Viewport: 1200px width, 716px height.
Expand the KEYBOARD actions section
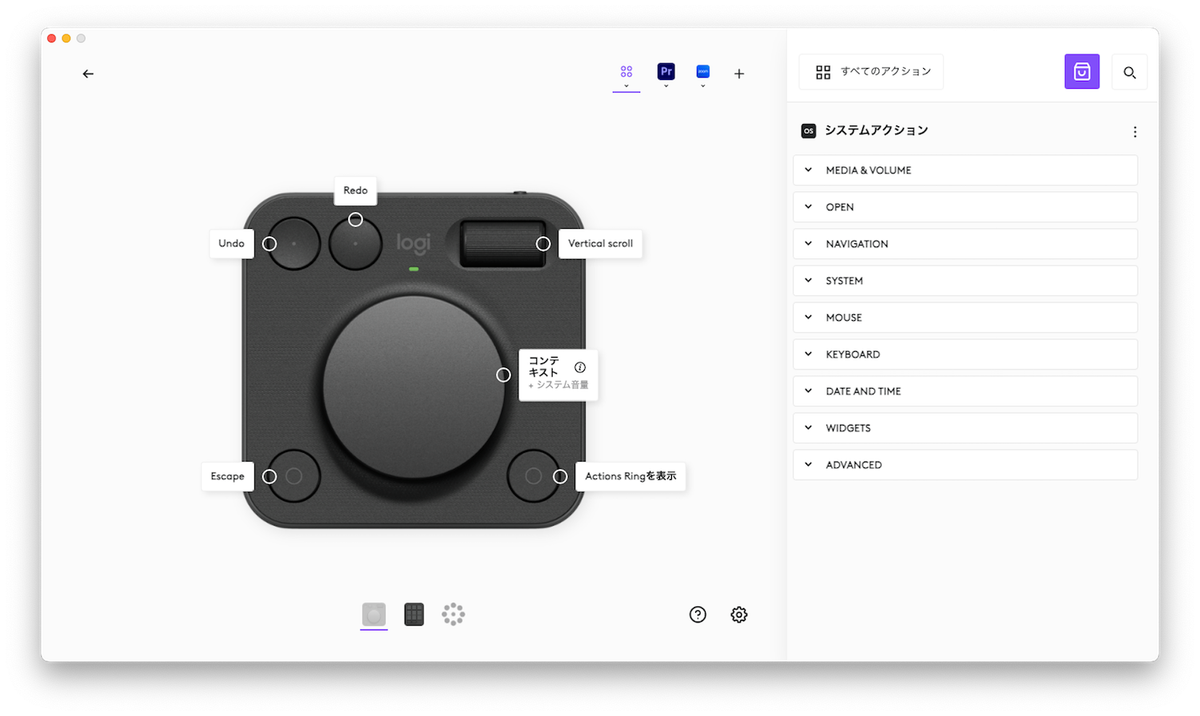965,354
